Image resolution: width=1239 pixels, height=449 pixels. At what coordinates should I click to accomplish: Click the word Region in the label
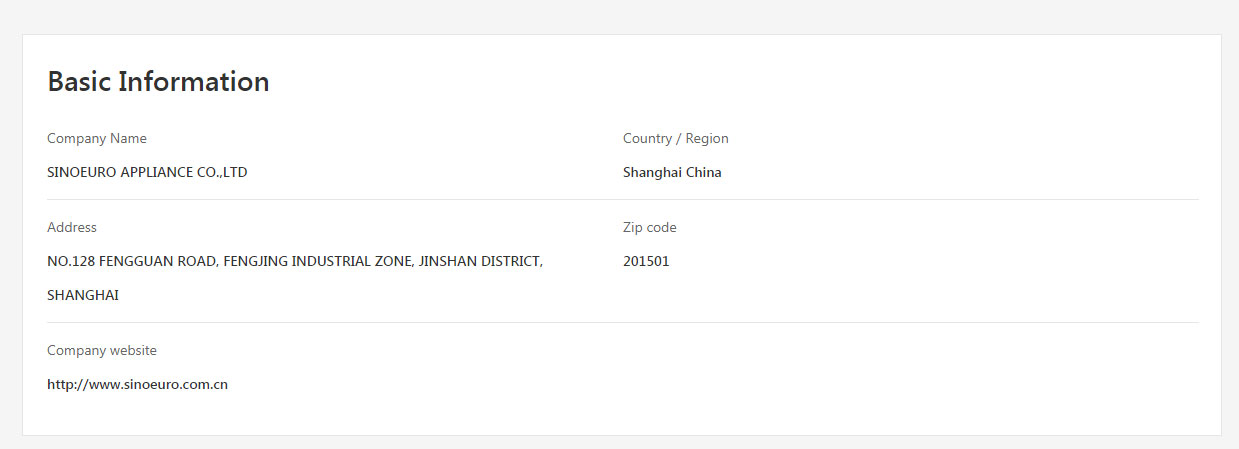pyautogui.click(x=707, y=138)
